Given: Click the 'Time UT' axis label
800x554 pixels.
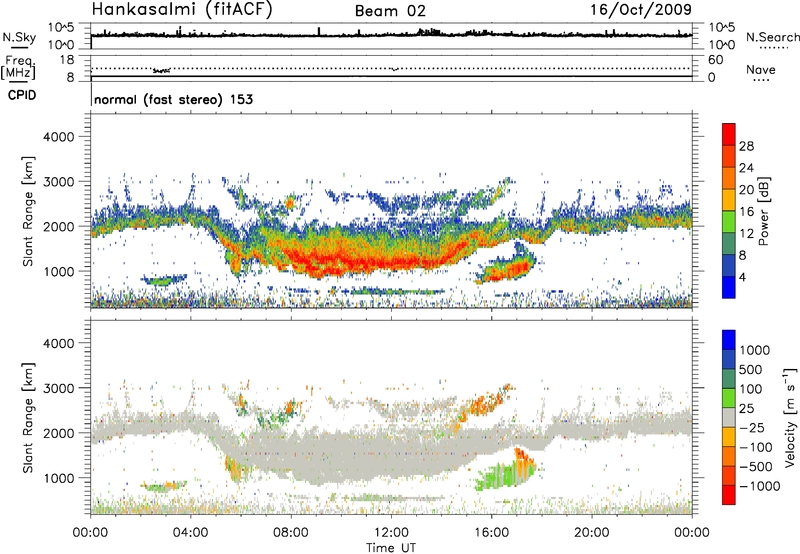Looking at the screenshot, I should click(391, 547).
